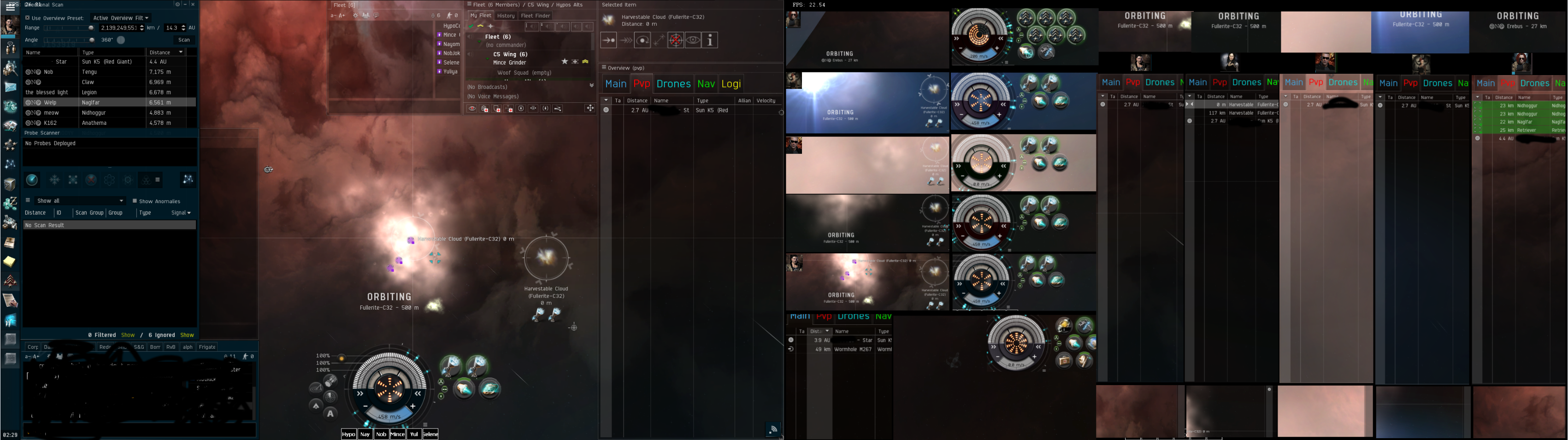Open the mail envelope icon in the Neocom
1568x440 pixels.
click(x=10, y=87)
